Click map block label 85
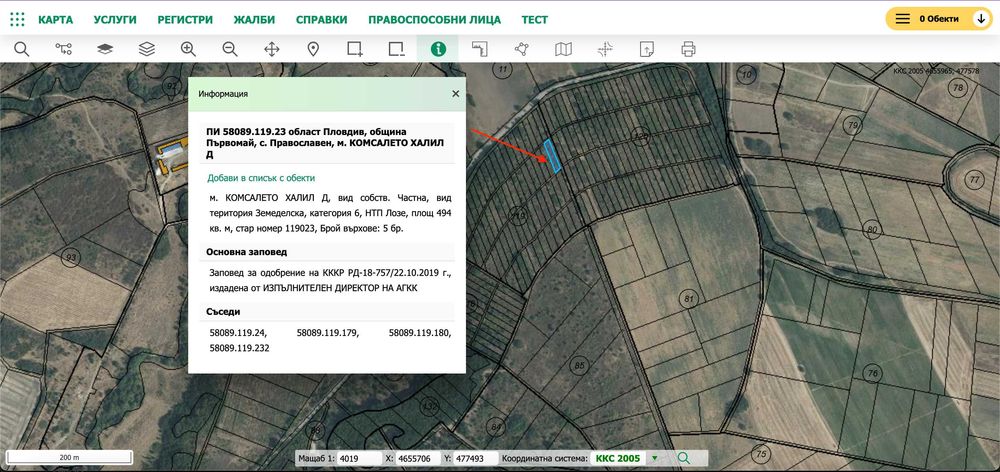The height and width of the screenshot is (472, 1000). click(x=579, y=365)
